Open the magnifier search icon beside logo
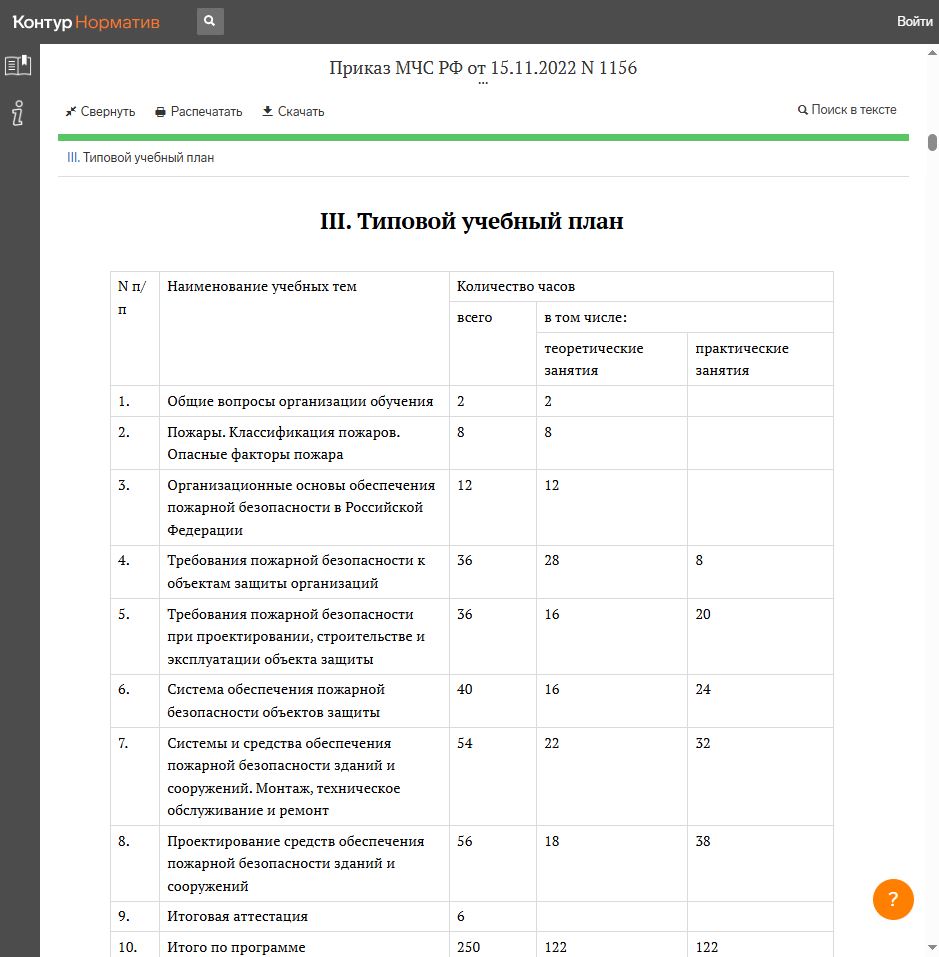 click(x=209, y=20)
